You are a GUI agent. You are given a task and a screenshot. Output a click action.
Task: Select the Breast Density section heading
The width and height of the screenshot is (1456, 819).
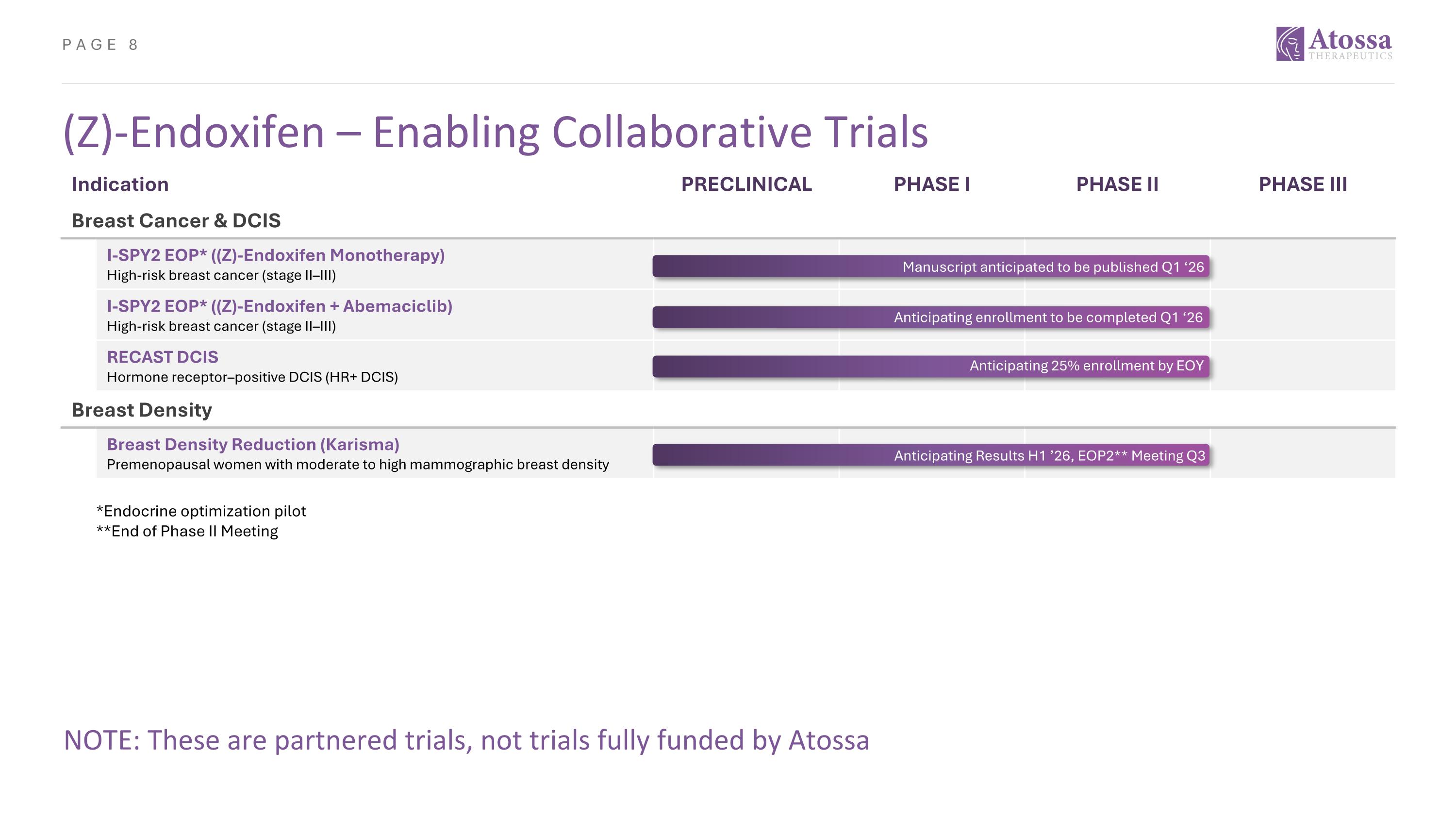click(141, 410)
